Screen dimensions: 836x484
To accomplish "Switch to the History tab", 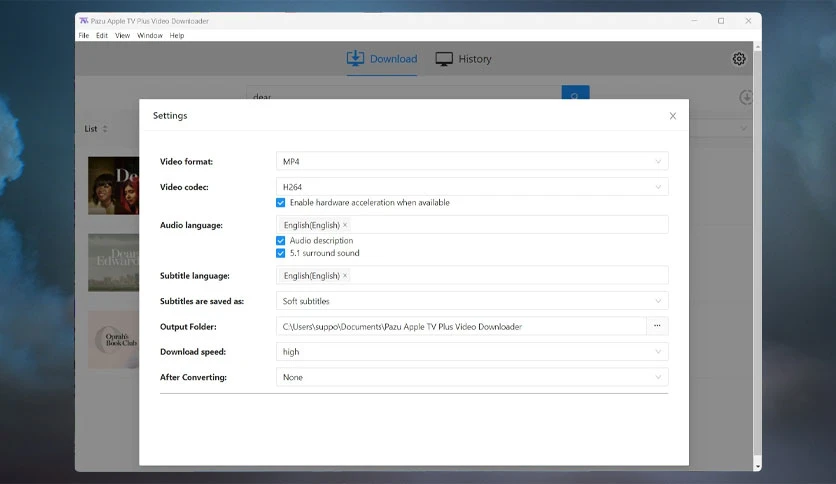I will click(x=463, y=59).
